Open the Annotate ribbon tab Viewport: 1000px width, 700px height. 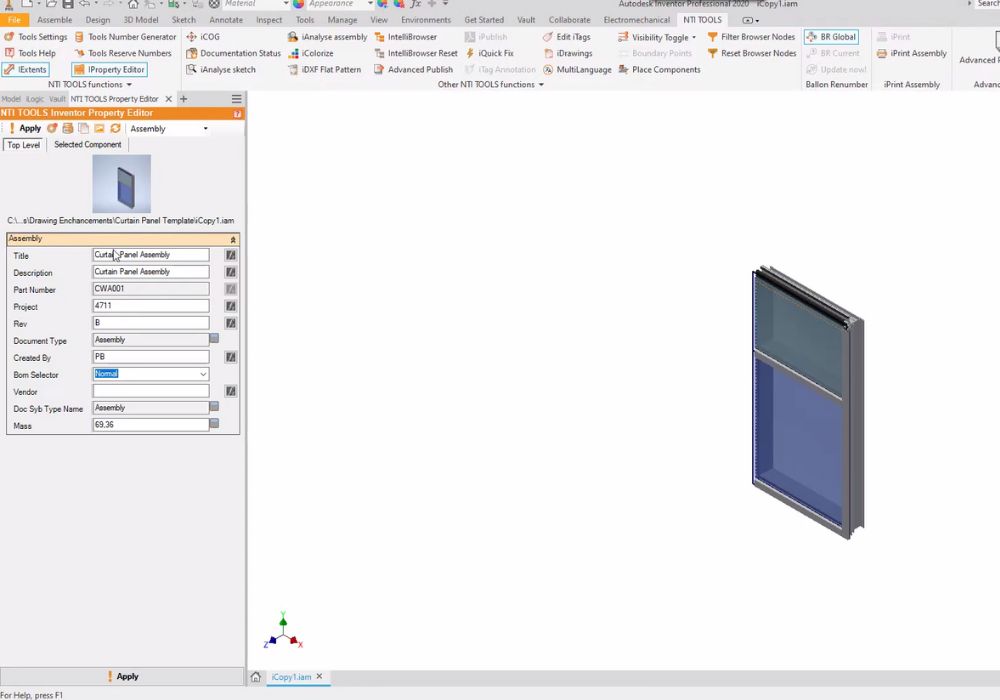[226, 20]
